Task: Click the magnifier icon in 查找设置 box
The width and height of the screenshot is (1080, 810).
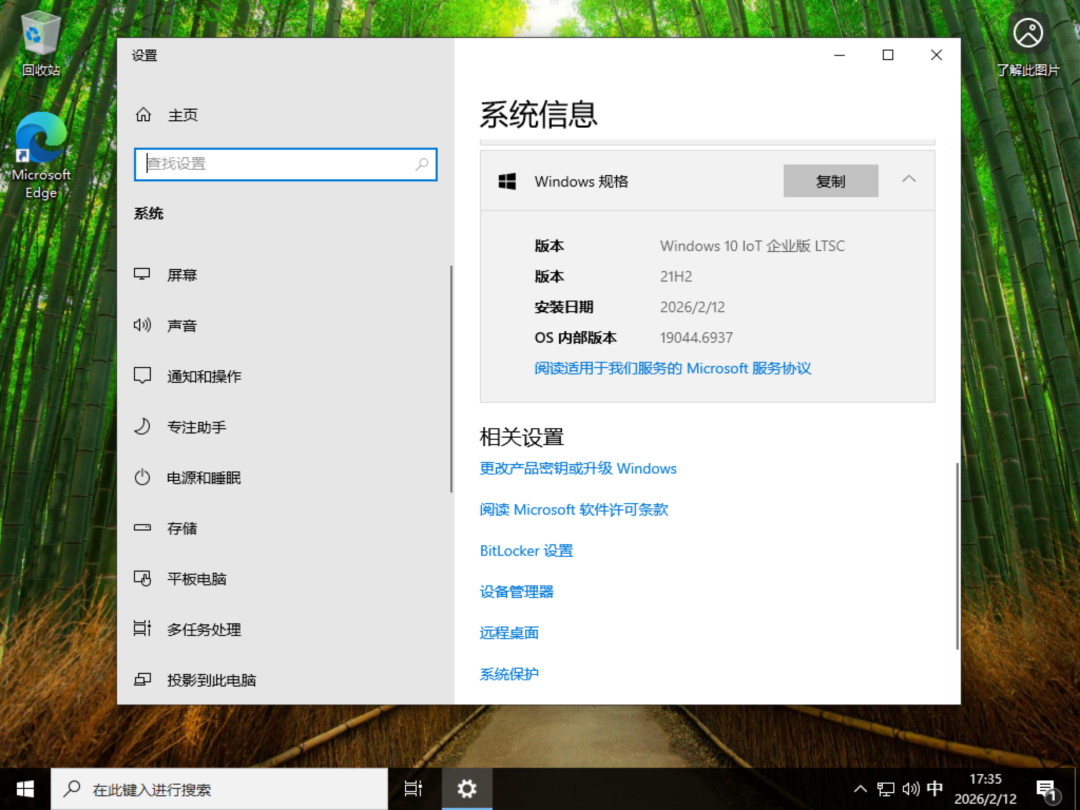Action: tap(422, 164)
